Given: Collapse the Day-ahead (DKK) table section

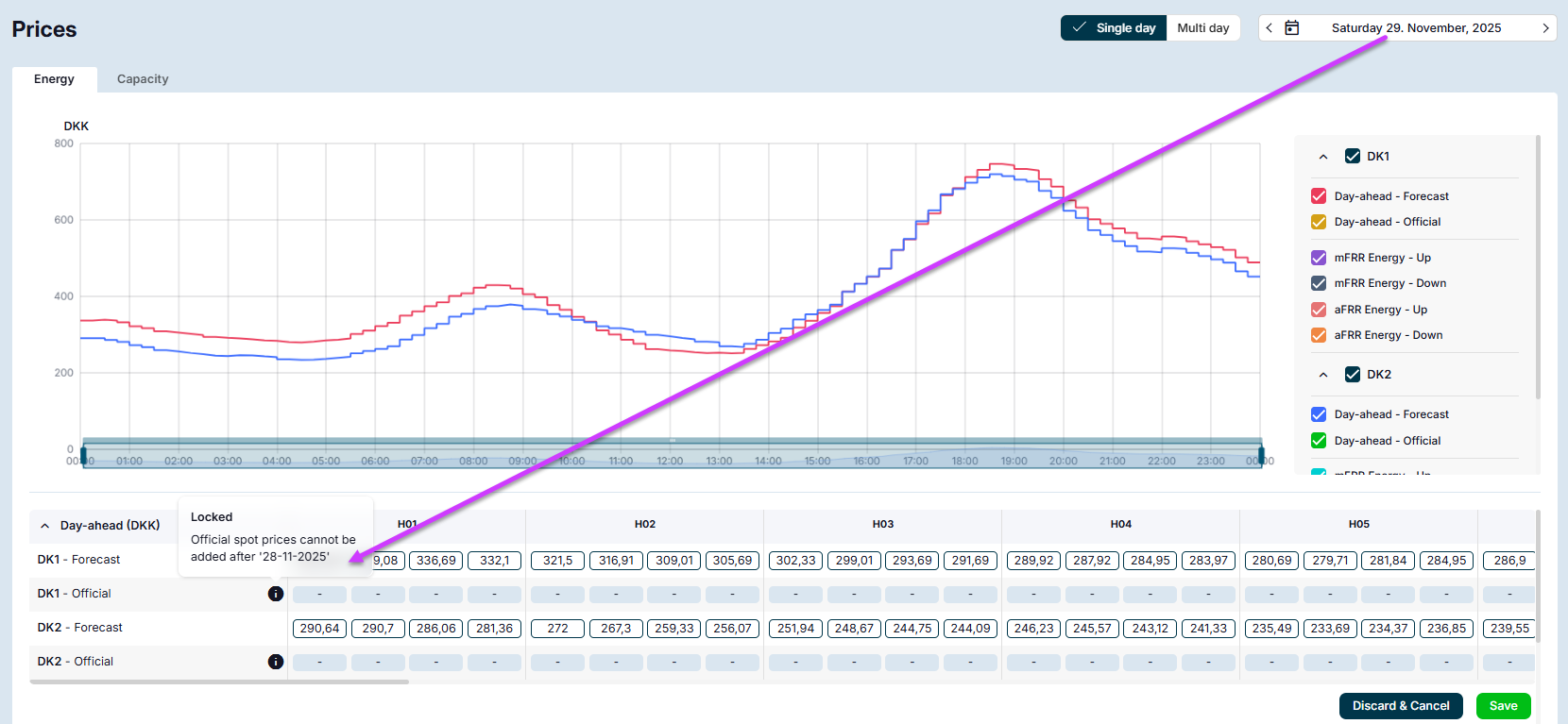Looking at the screenshot, I should (44, 526).
